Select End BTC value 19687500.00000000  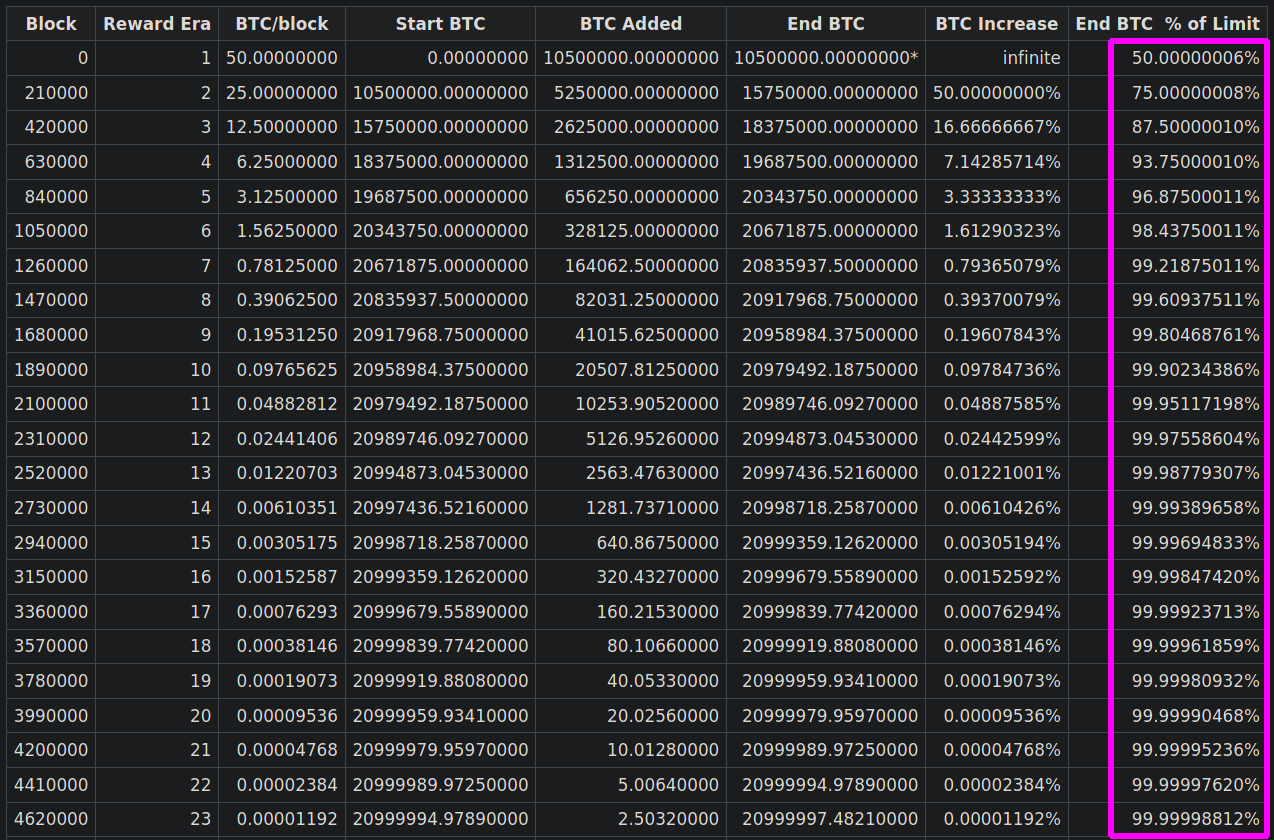(x=826, y=162)
